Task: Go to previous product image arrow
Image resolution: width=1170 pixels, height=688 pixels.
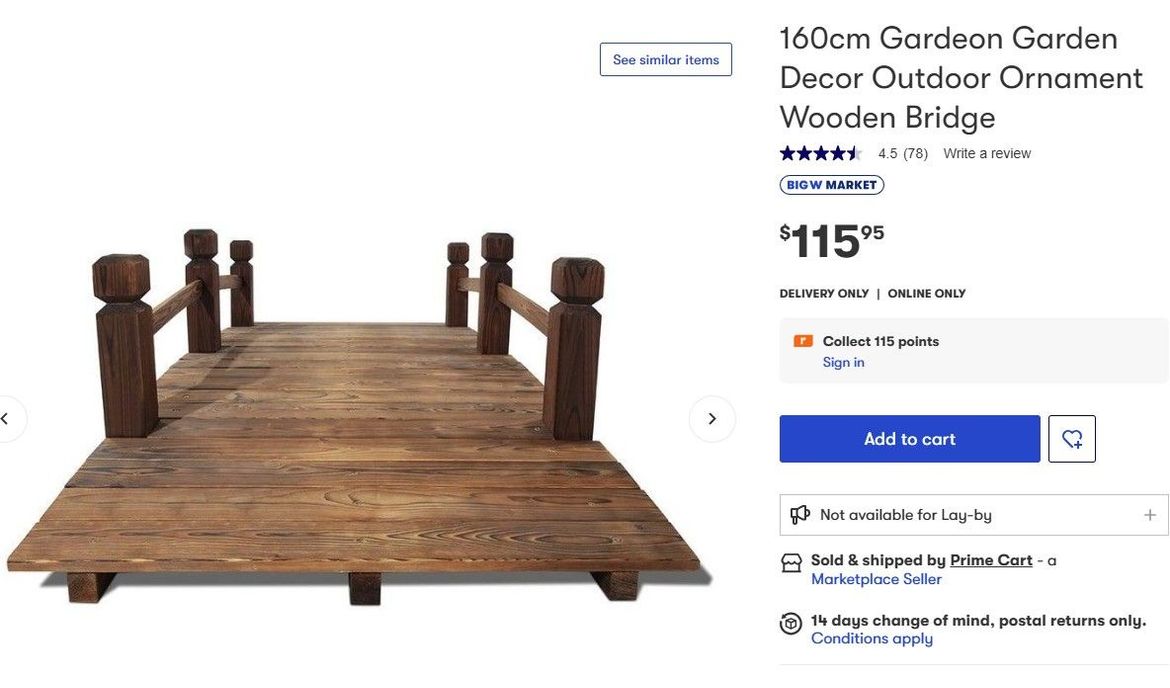Action: coord(6,419)
